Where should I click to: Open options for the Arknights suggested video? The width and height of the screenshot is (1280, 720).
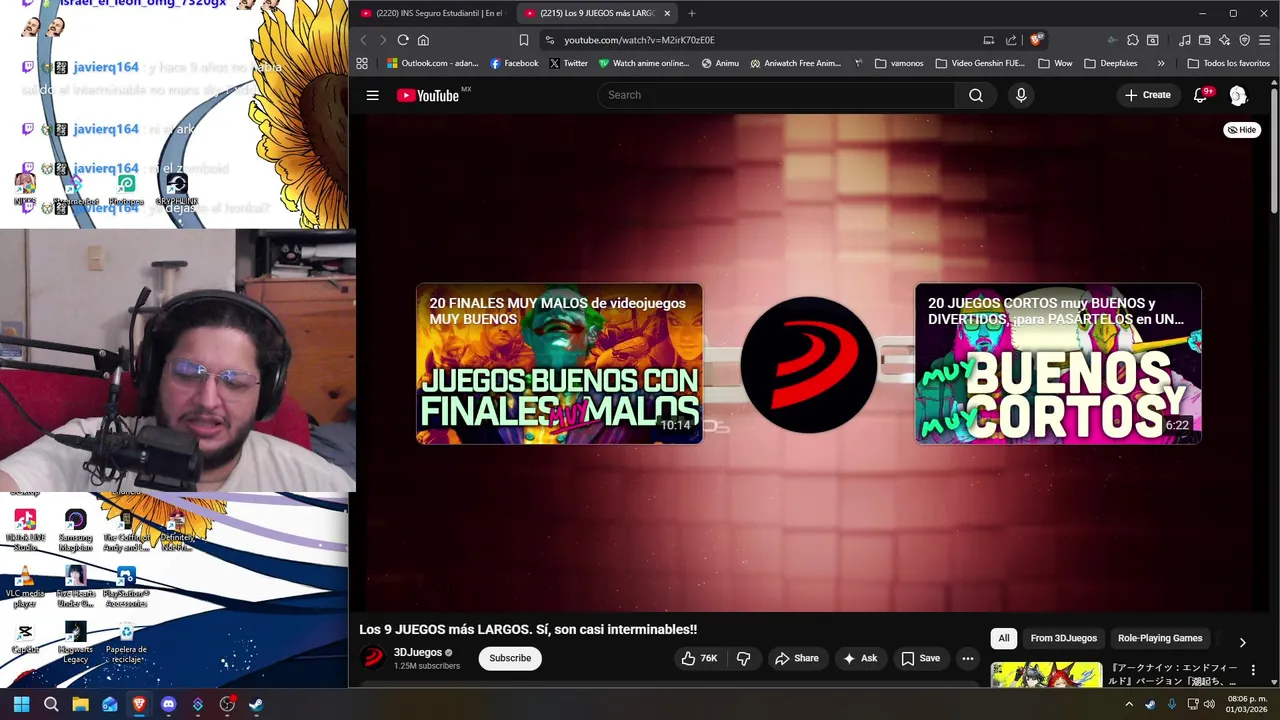point(1253,670)
